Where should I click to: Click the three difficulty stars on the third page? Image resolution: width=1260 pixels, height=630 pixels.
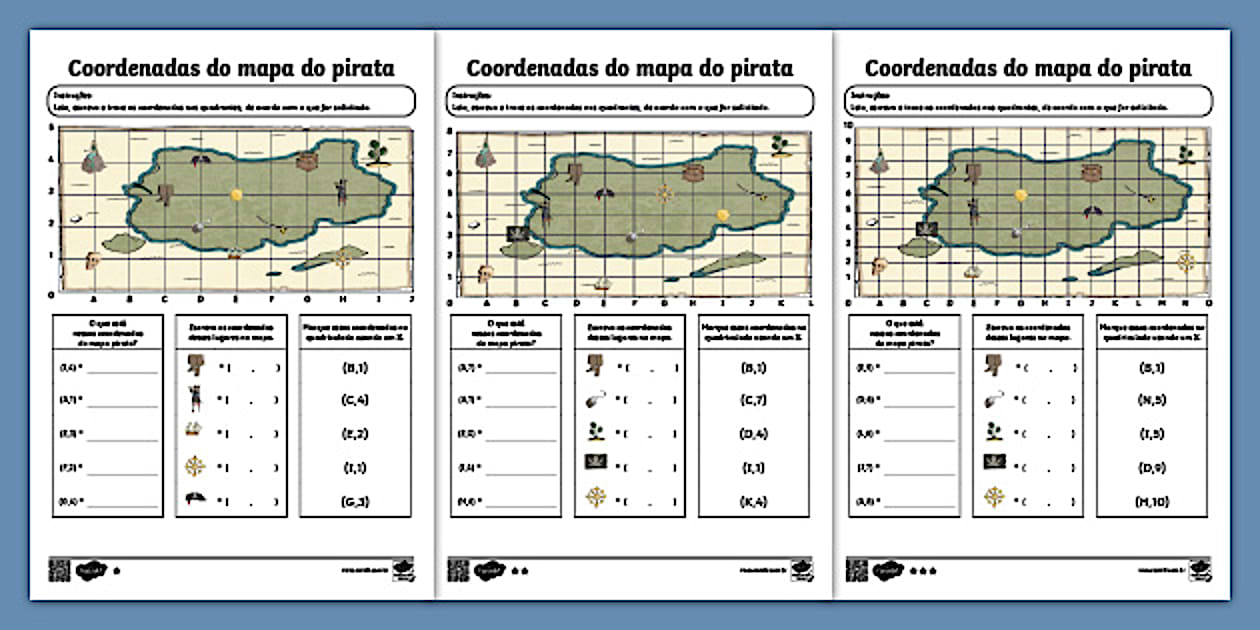[x=920, y=570]
